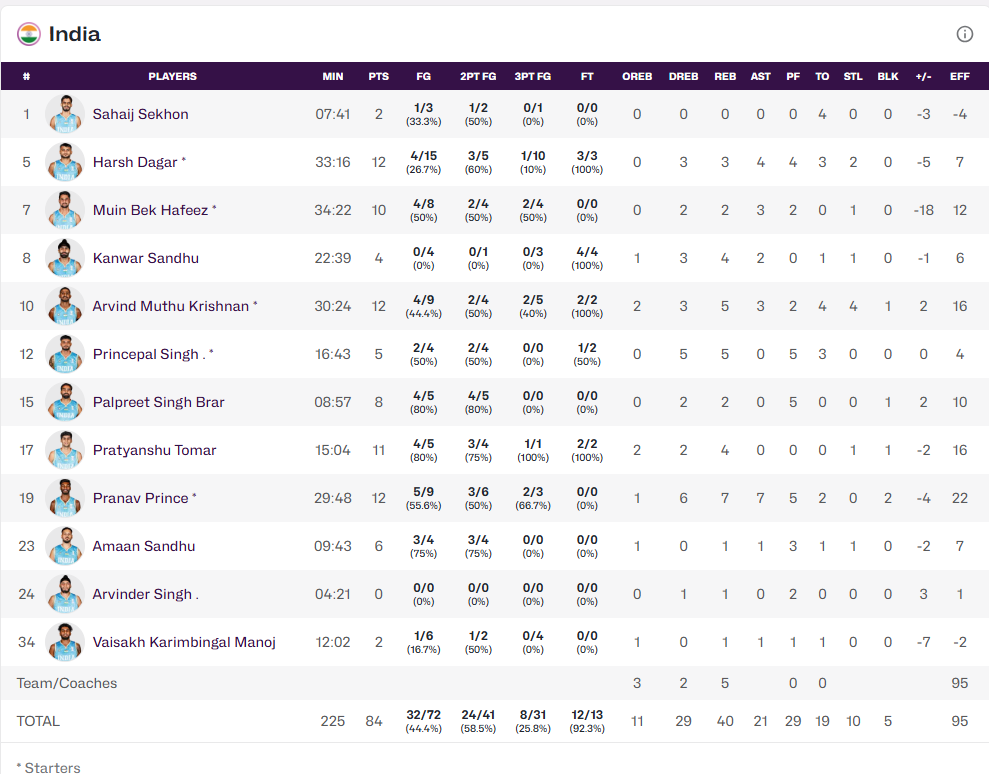Screen dimensions: 989x774
Task: Click Amaan Sandhu's avatar image
Action: coord(65,546)
